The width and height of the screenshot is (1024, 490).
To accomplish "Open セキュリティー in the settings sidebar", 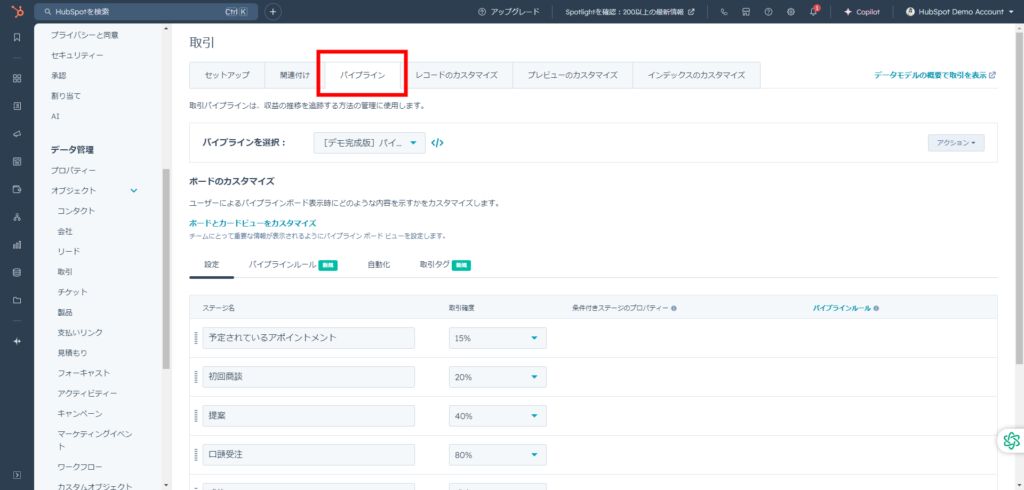I will pos(77,56).
